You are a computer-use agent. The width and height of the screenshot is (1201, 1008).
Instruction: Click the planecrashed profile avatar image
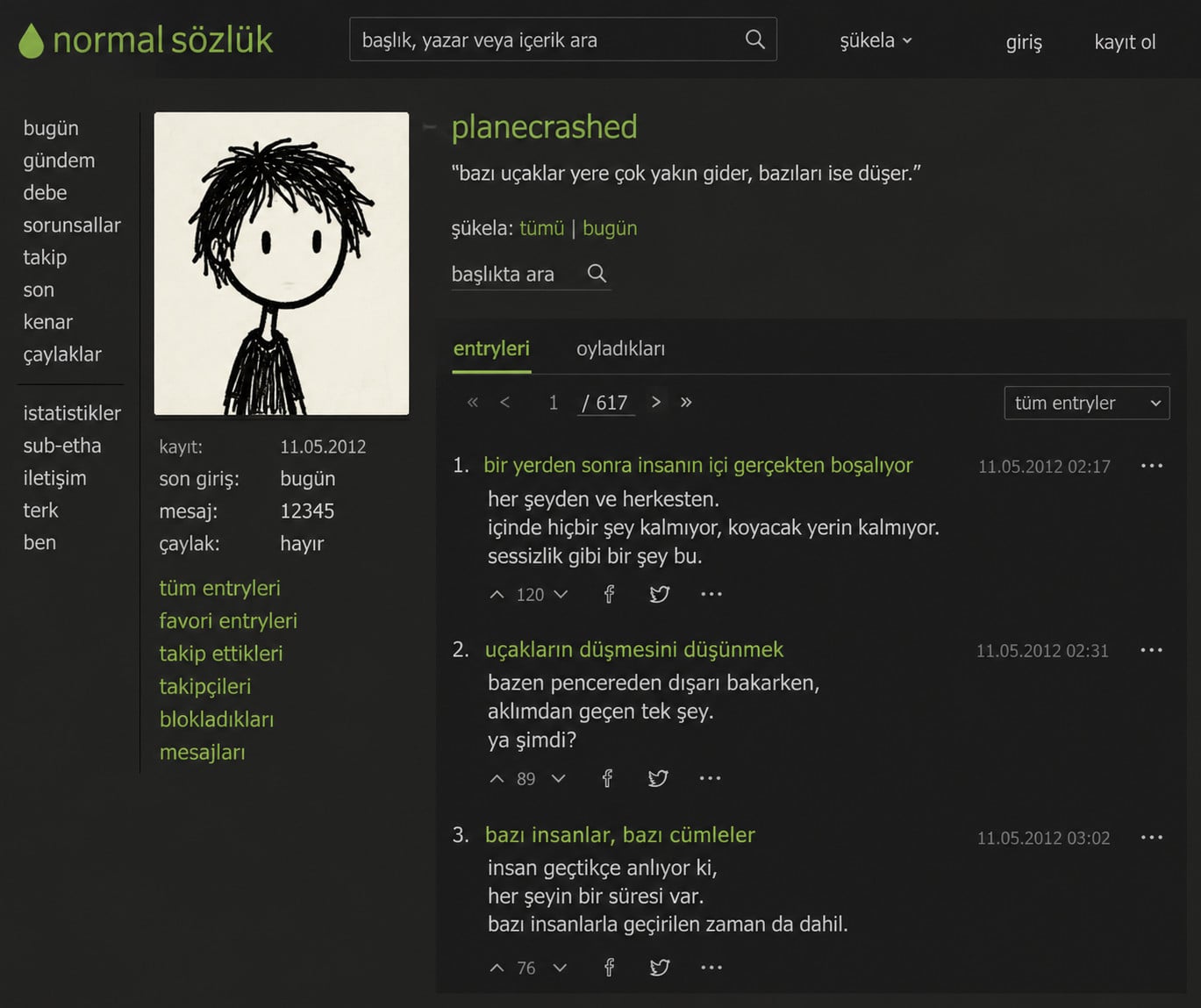click(x=282, y=263)
